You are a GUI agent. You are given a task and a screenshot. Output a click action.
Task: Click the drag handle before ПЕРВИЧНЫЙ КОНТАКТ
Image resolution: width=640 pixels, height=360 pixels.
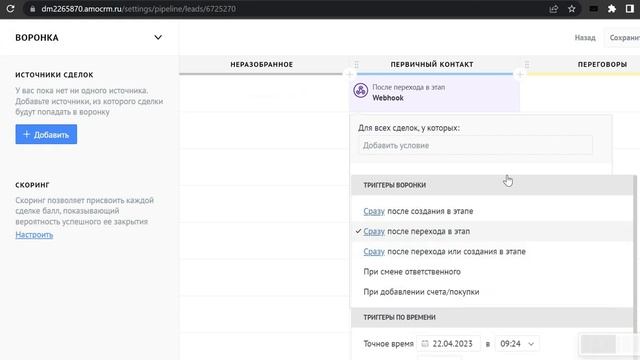pyautogui.click(x=356, y=64)
